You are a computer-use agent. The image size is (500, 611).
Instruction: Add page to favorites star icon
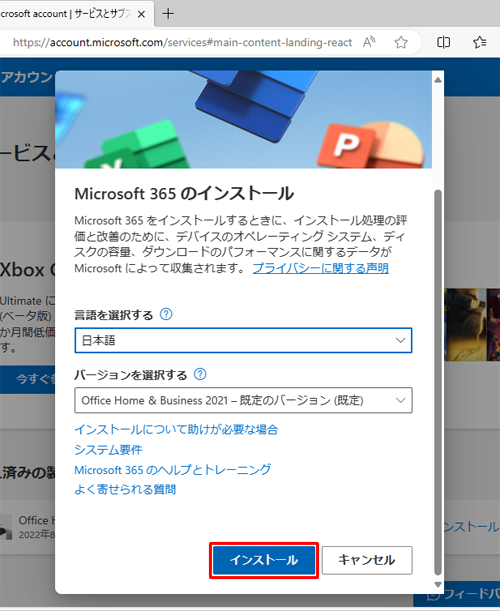[401, 42]
